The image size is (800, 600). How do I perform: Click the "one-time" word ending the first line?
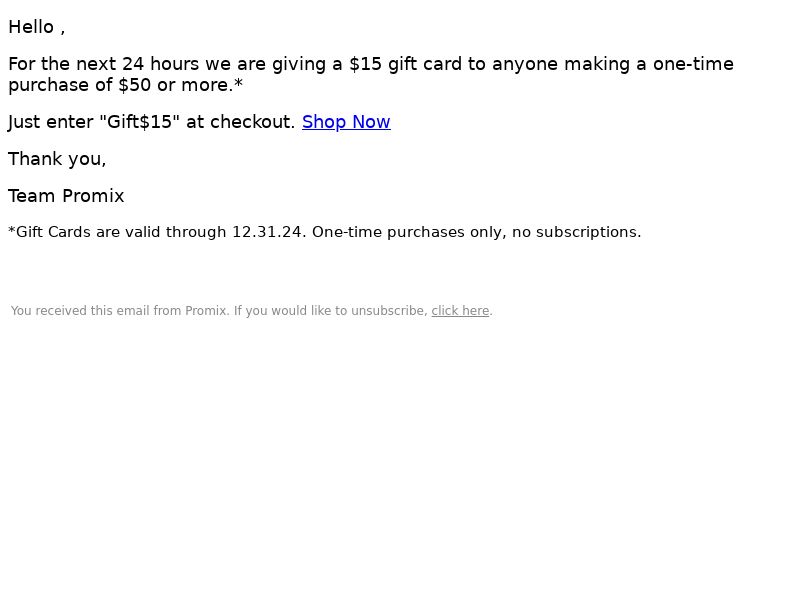click(x=693, y=64)
